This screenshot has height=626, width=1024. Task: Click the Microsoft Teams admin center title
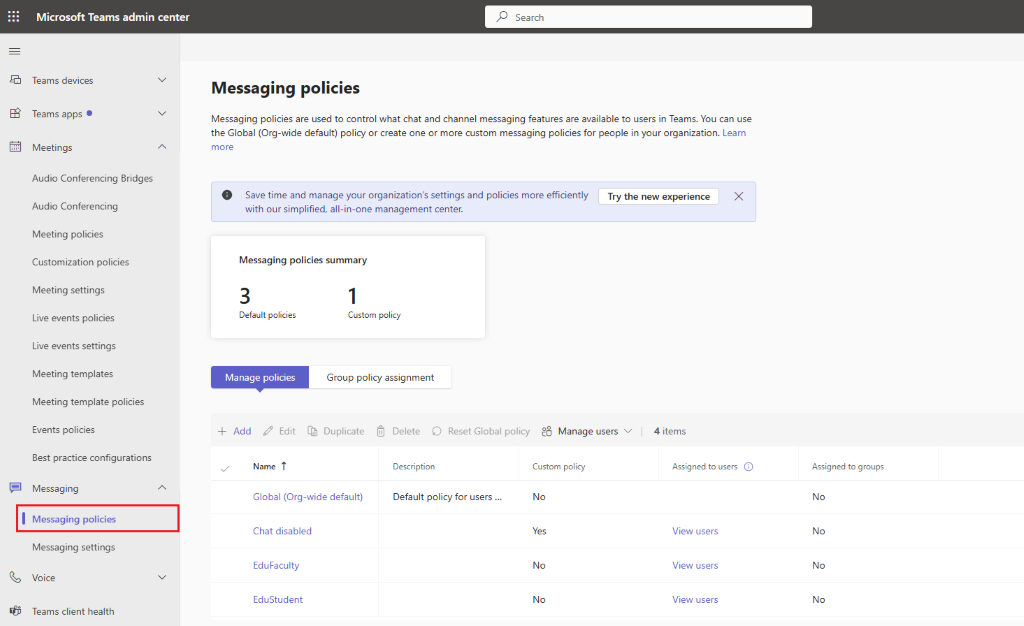(113, 17)
